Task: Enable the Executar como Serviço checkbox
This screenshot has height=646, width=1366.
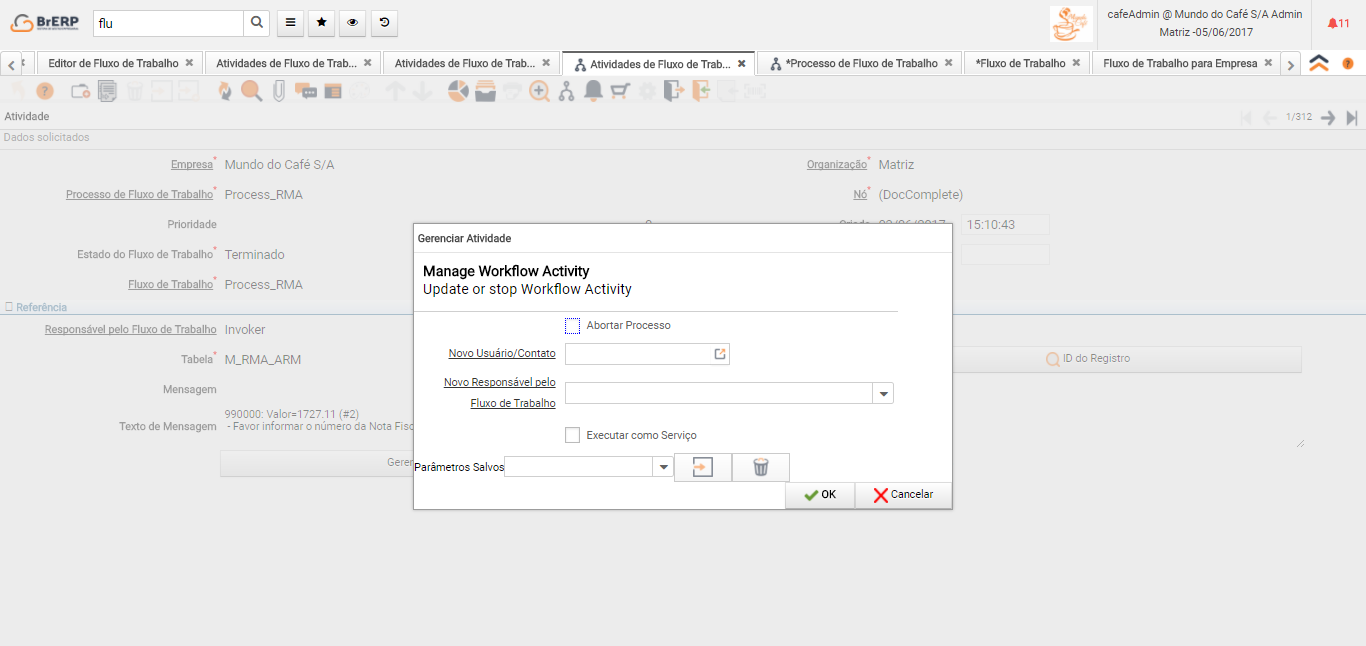Action: [x=573, y=435]
